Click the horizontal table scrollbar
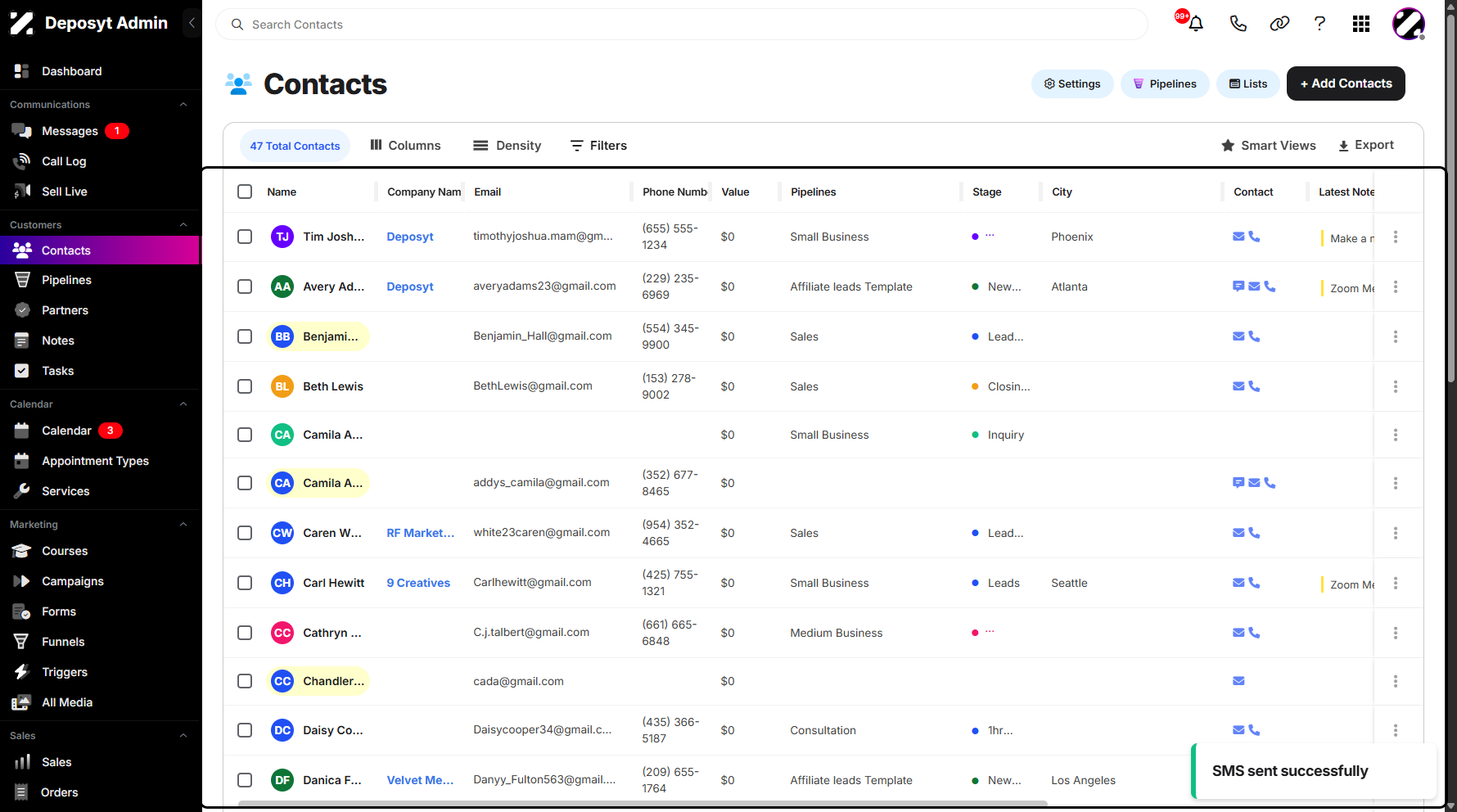 643,804
